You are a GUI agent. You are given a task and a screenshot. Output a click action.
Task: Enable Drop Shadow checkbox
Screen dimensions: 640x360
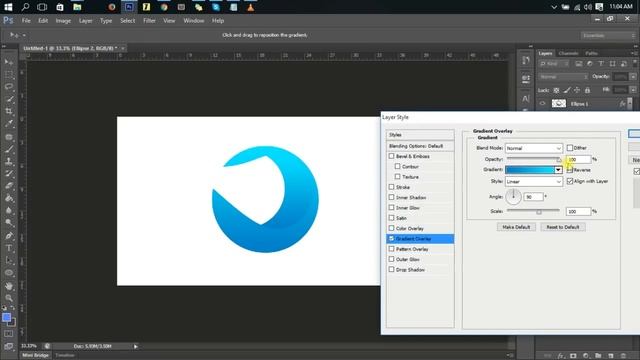pyautogui.click(x=391, y=270)
